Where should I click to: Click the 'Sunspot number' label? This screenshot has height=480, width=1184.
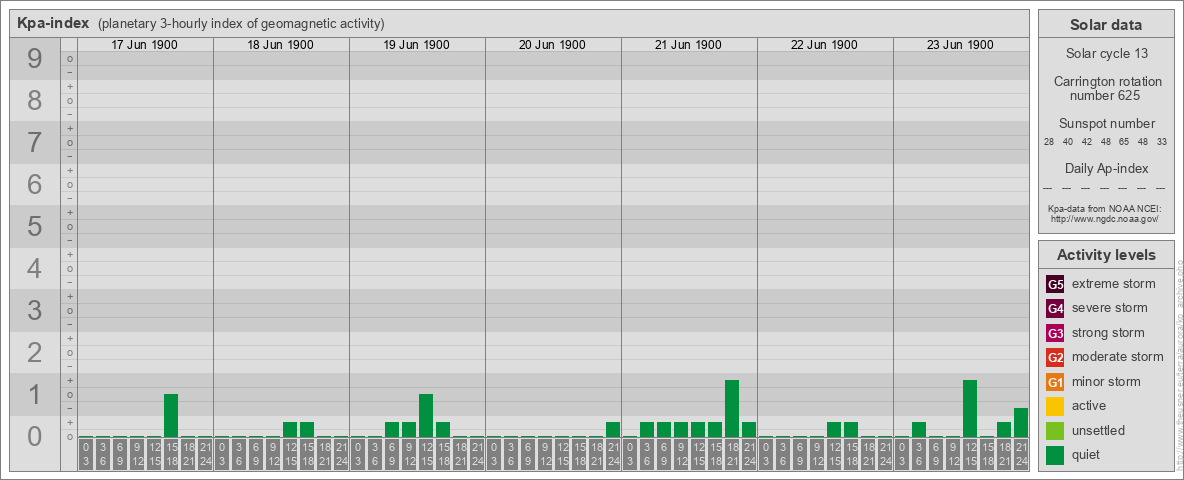coord(1106,123)
